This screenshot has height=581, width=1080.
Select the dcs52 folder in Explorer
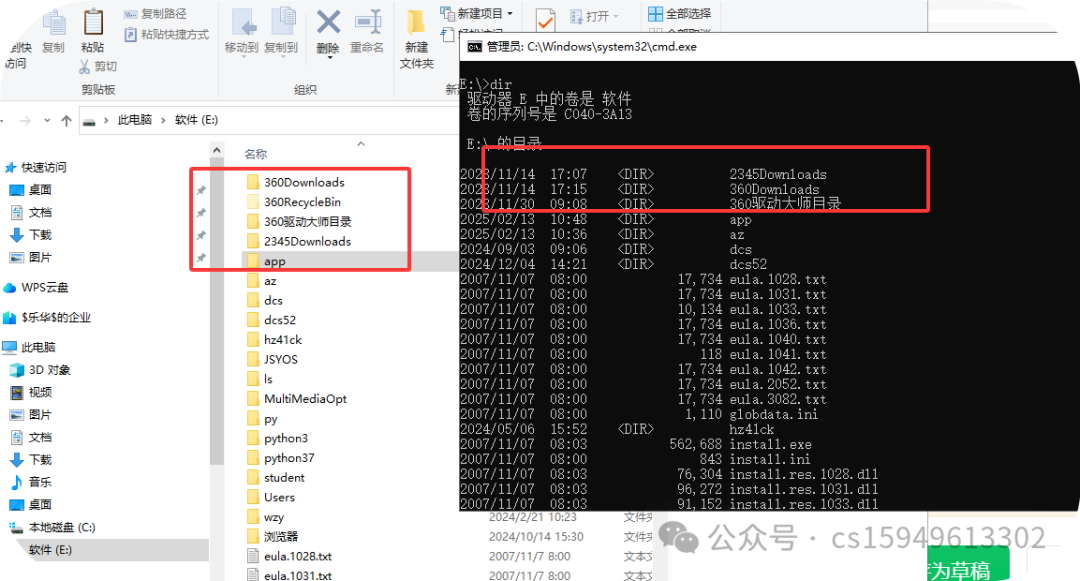pos(280,320)
